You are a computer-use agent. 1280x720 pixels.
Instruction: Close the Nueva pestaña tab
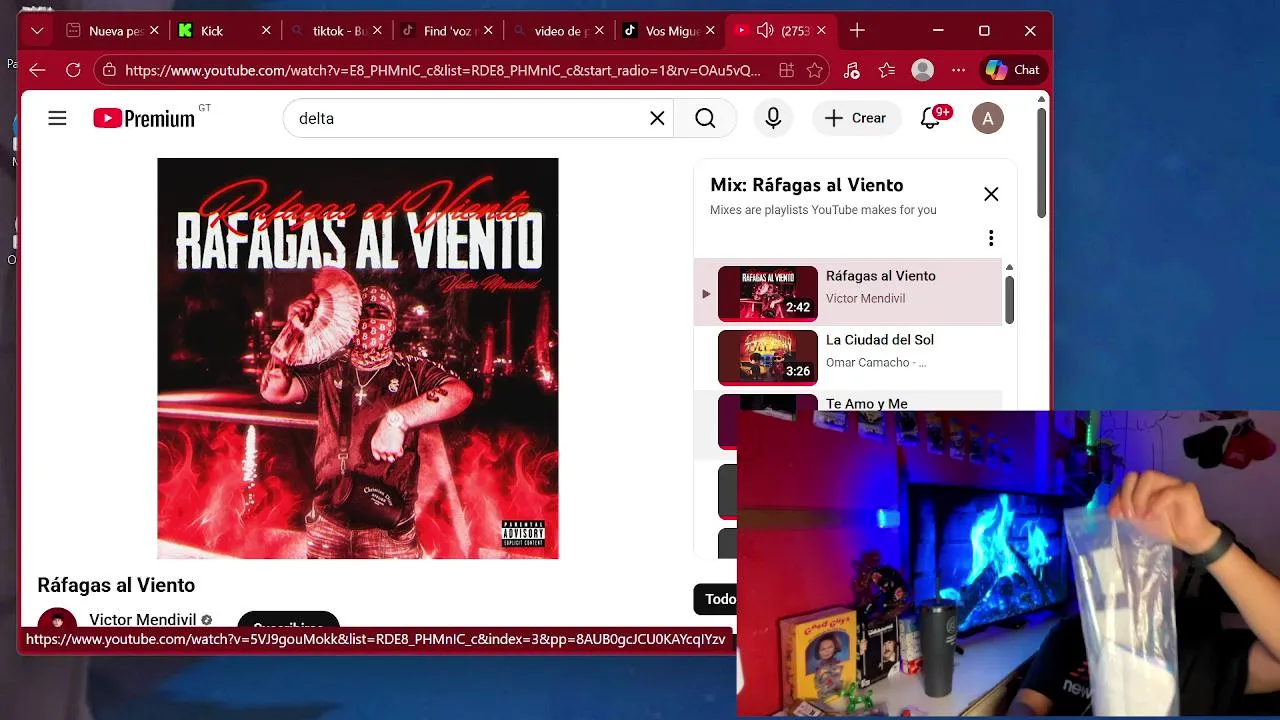[155, 31]
